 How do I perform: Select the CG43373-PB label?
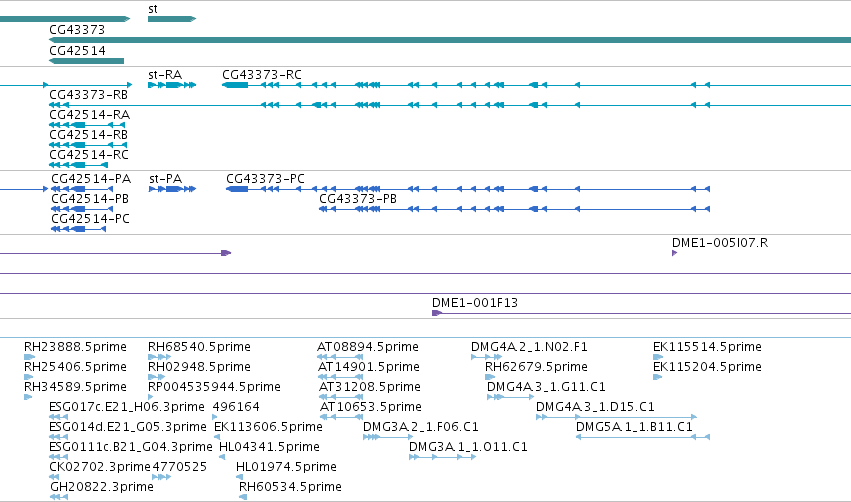[x=358, y=199]
